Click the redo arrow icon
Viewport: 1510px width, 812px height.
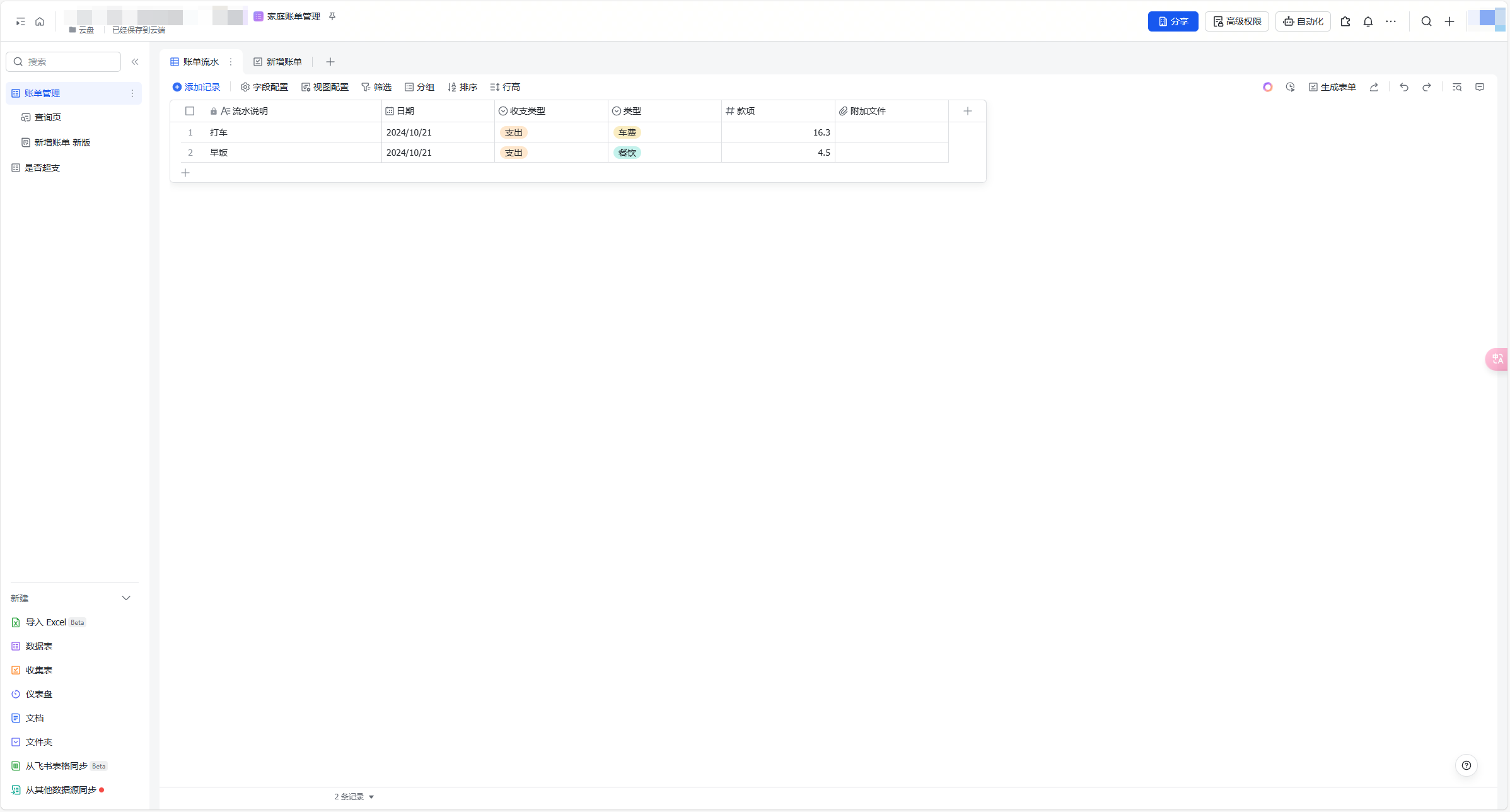click(1426, 87)
